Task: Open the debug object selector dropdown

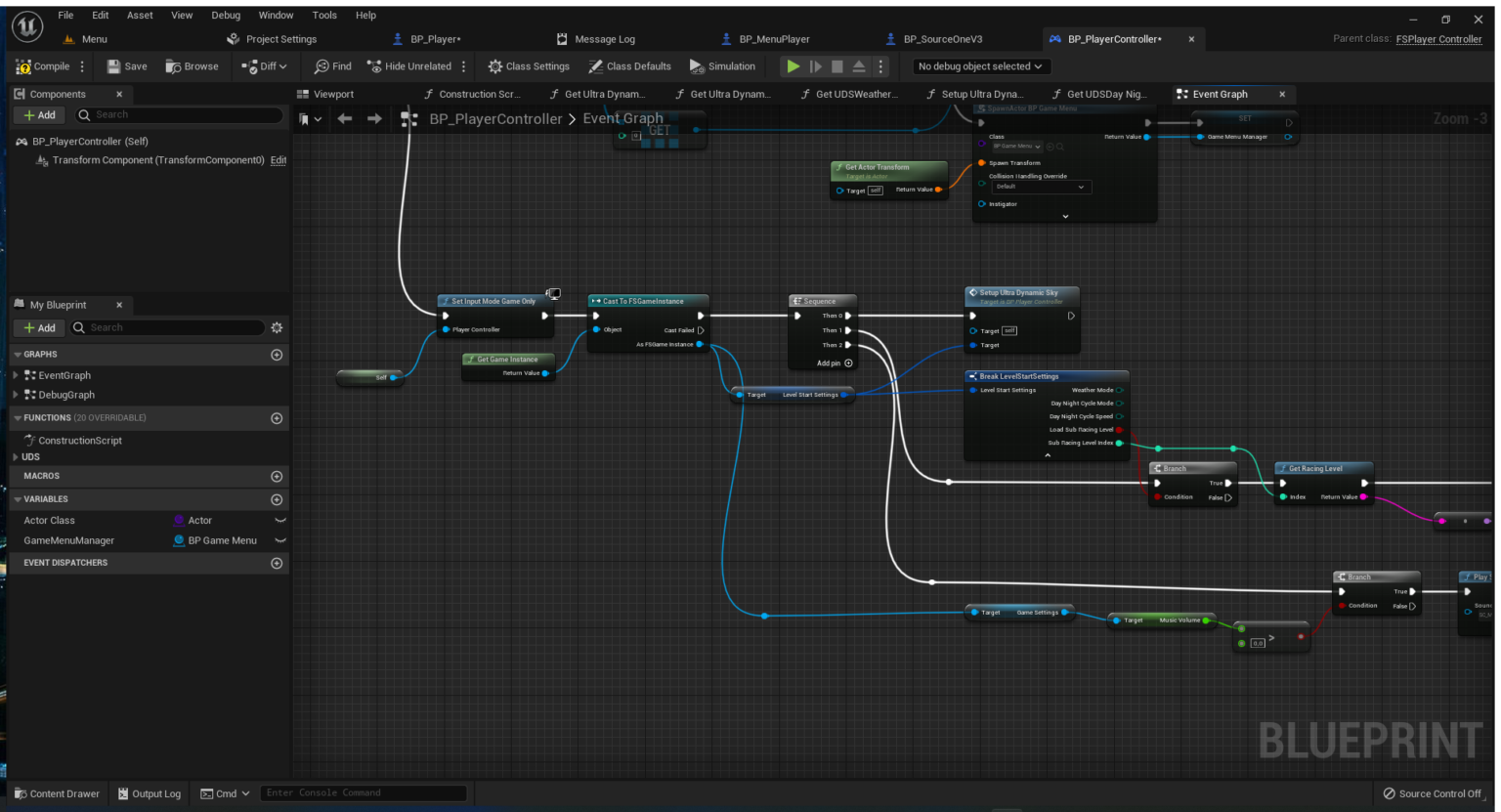Action: pyautogui.click(x=979, y=66)
